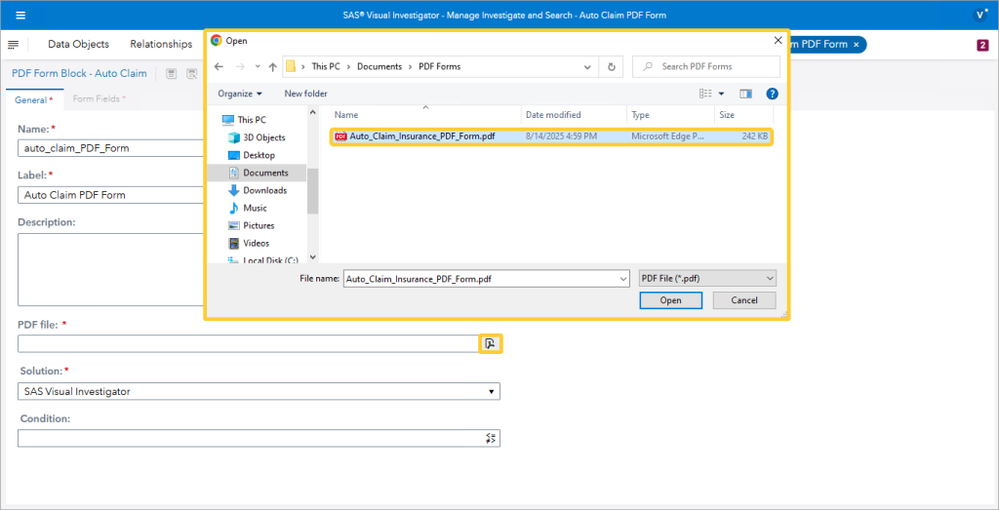999x510 pixels.
Task: Open the tab list icon beside Data Objects
Action: pyautogui.click(x=13, y=44)
